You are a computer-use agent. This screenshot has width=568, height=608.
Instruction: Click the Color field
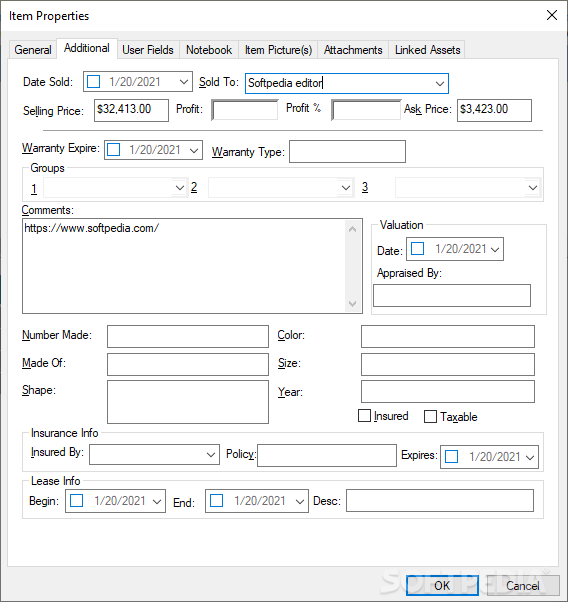(448, 337)
